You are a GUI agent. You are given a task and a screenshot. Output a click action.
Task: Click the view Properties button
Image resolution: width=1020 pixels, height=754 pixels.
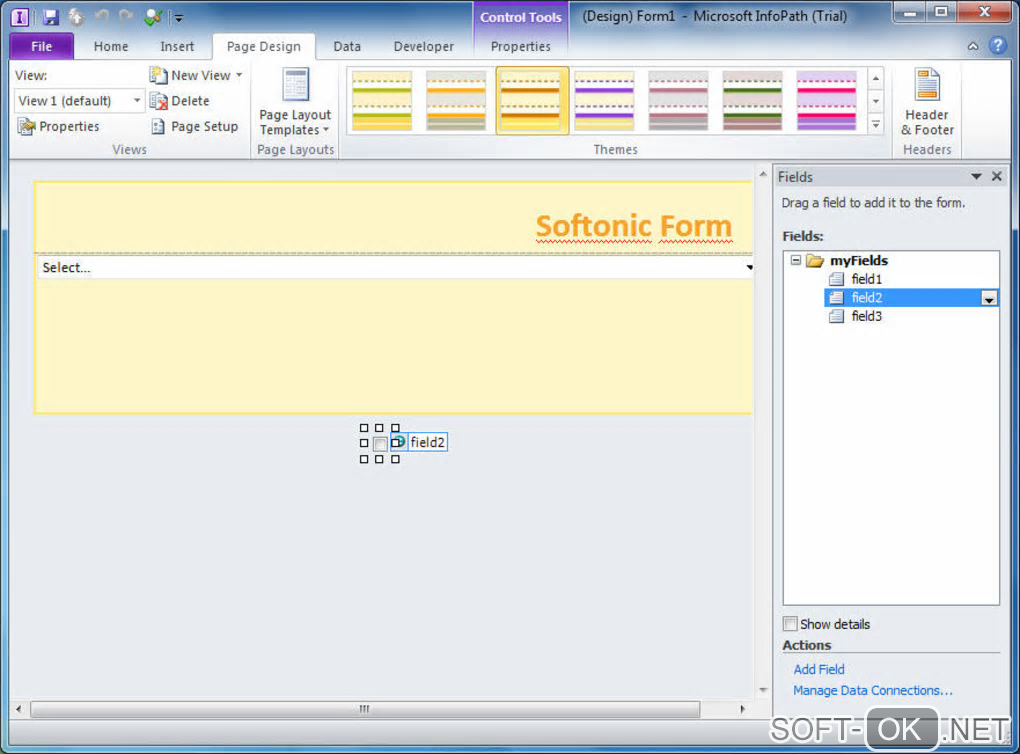[x=59, y=126]
